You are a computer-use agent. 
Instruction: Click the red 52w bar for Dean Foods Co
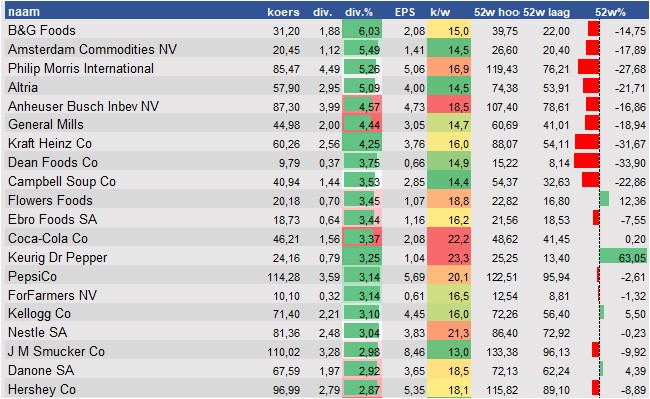pos(587,161)
